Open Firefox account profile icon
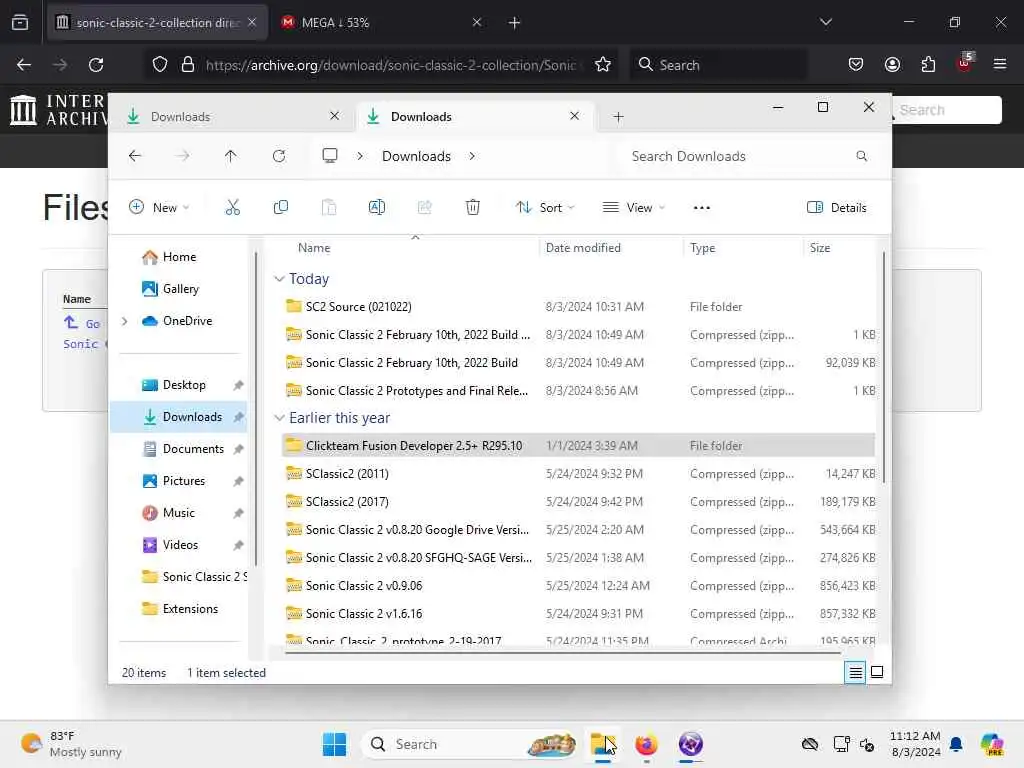 pyautogui.click(x=892, y=65)
